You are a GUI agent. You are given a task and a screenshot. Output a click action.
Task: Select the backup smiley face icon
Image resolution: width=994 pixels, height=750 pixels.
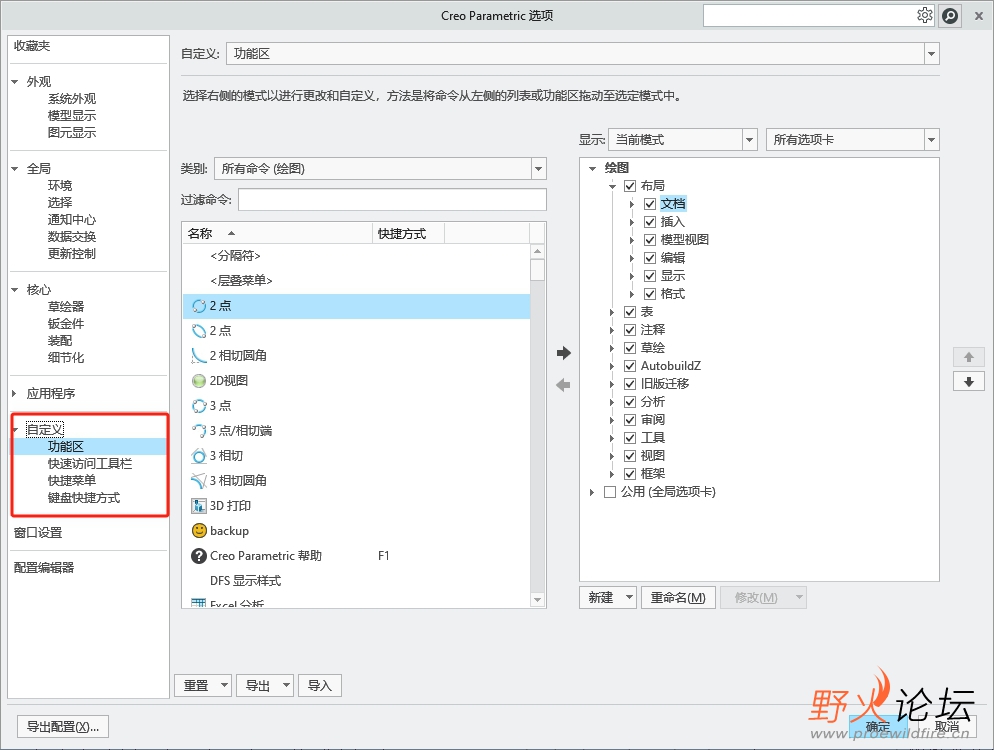pos(199,530)
